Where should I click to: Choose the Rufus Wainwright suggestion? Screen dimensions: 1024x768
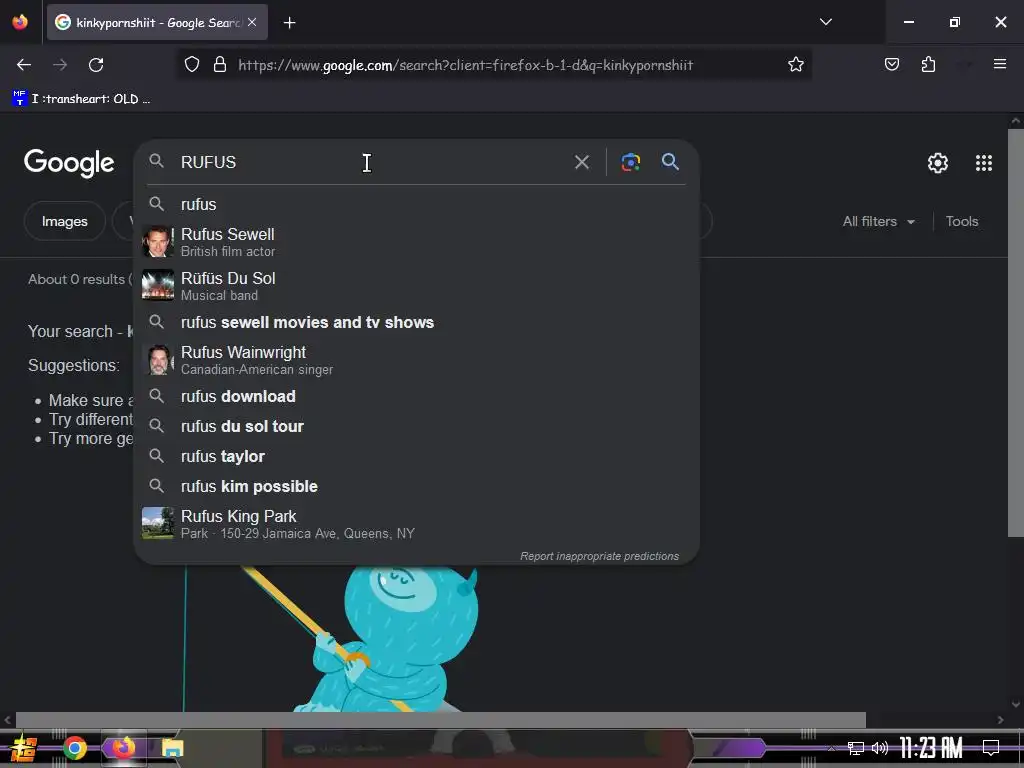coord(416,360)
